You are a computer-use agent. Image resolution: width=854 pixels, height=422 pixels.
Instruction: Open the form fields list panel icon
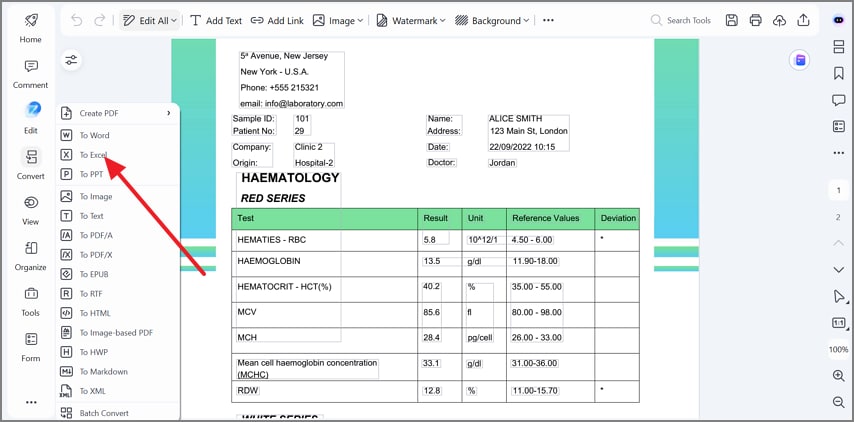tap(839, 126)
